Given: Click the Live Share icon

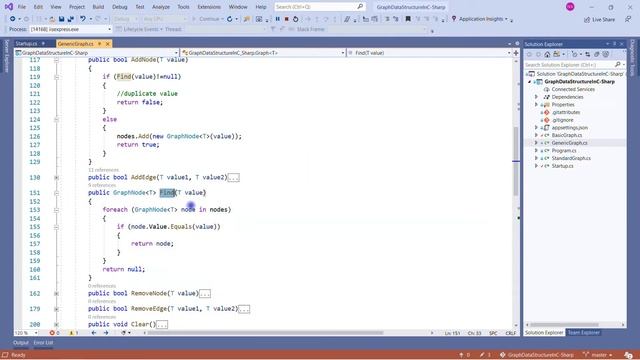Looking at the screenshot, I should (587, 20).
